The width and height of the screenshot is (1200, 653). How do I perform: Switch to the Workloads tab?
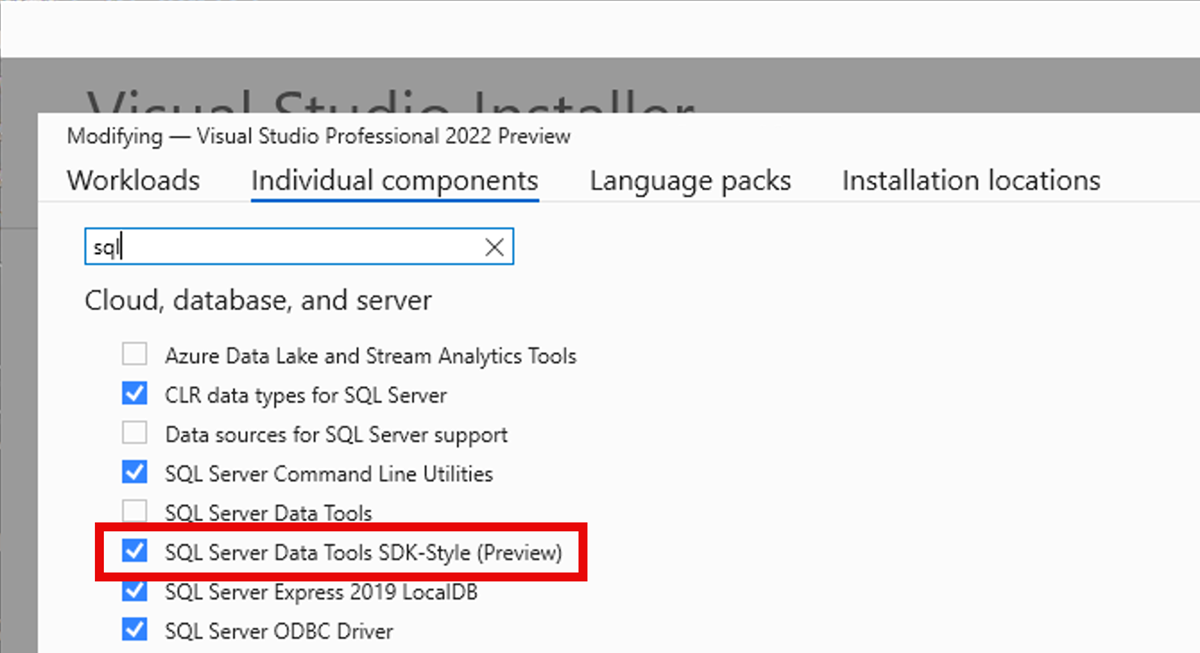(x=132, y=180)
